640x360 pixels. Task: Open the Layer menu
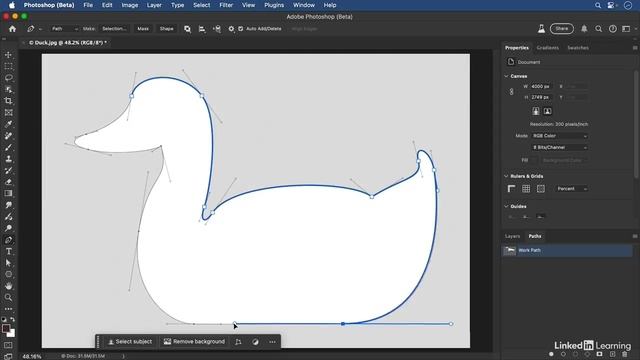154,5
